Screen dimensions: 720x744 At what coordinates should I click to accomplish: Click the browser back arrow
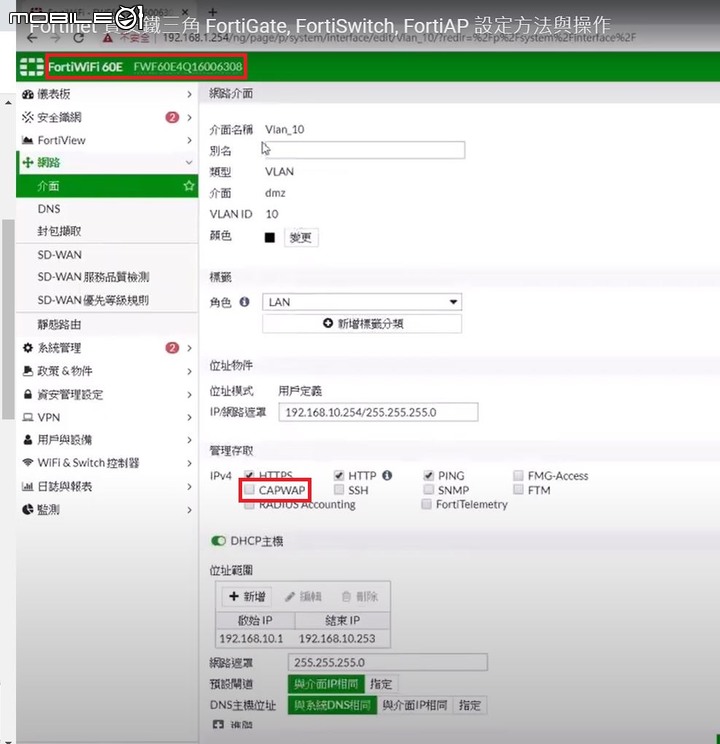[x=32, y=38]
